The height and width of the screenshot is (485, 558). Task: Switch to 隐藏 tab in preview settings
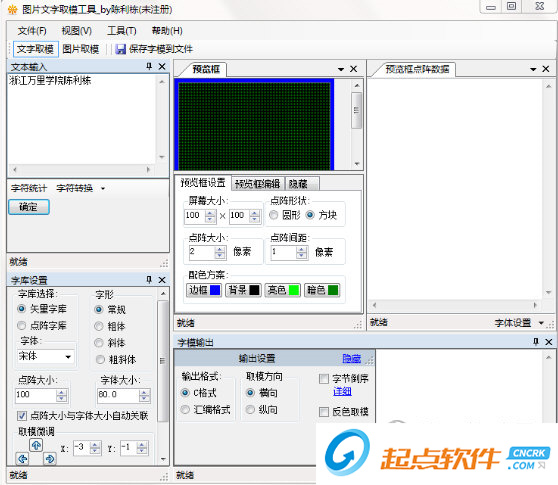click(x=302, y=184)
